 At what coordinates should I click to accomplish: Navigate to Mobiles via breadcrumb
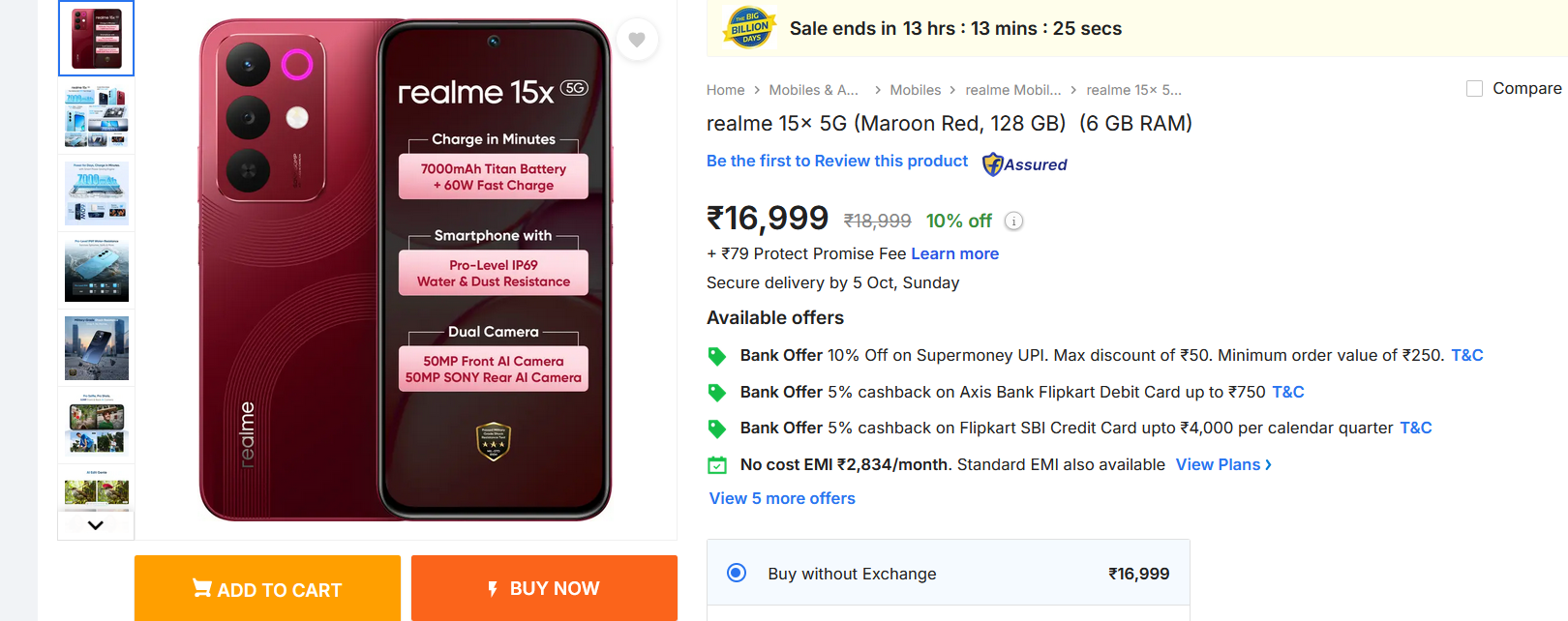(915, 89)
